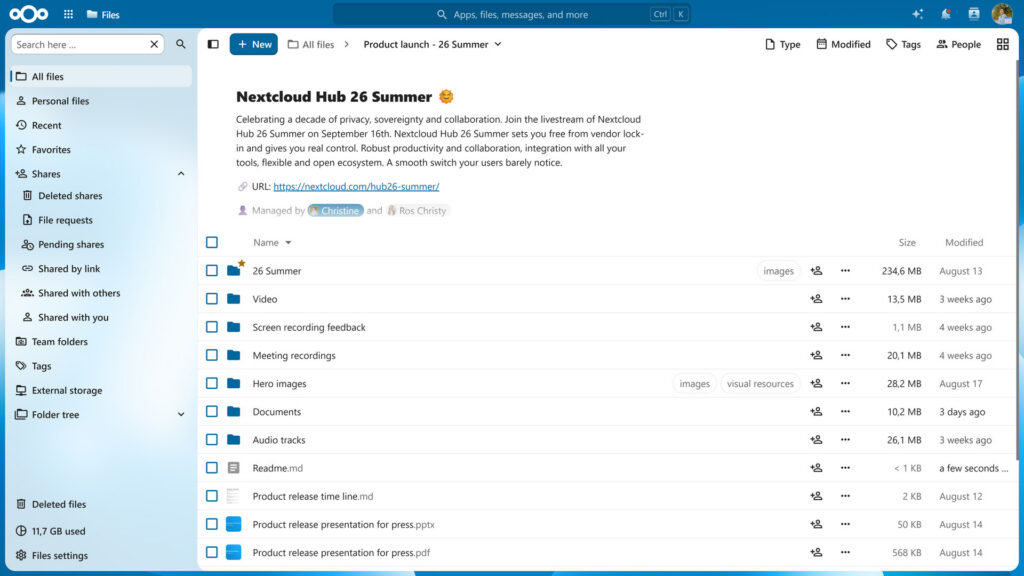Toggle the select all files checkbox
1024x576 pixels.
pyautogui.click(x=212, y=242)
